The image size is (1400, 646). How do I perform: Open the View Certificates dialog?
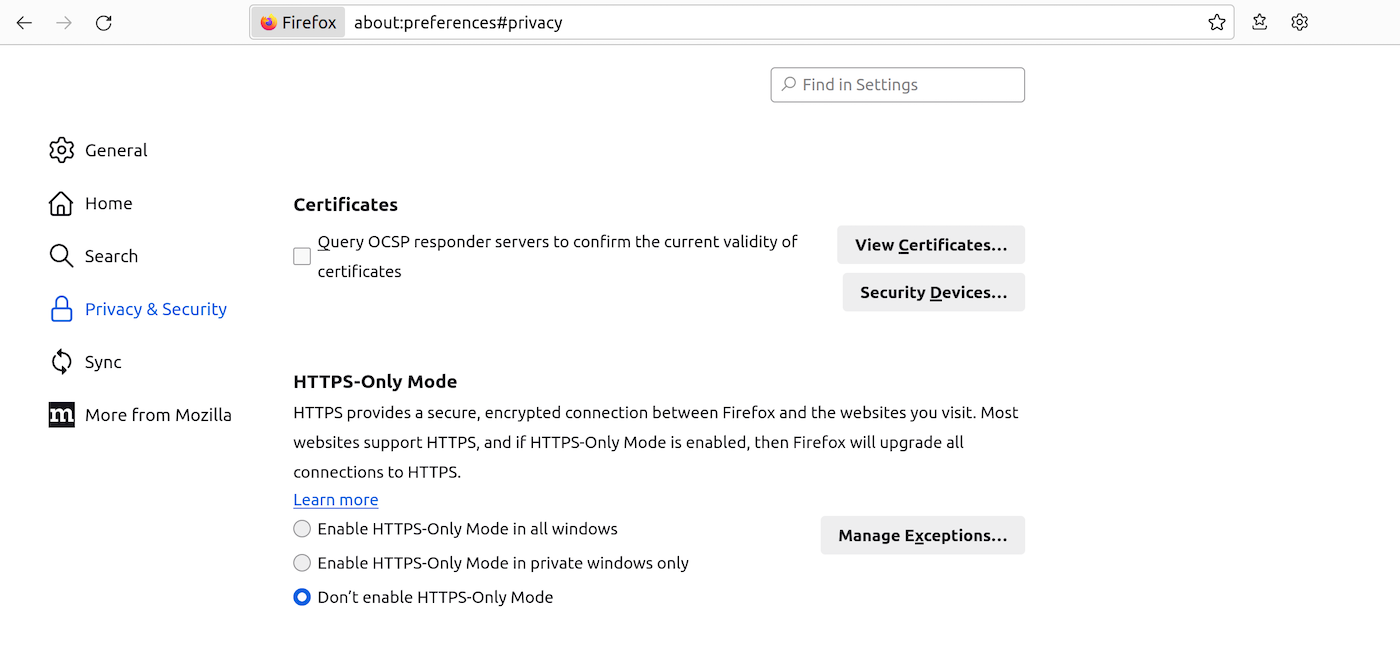click(x=930, y=244)
